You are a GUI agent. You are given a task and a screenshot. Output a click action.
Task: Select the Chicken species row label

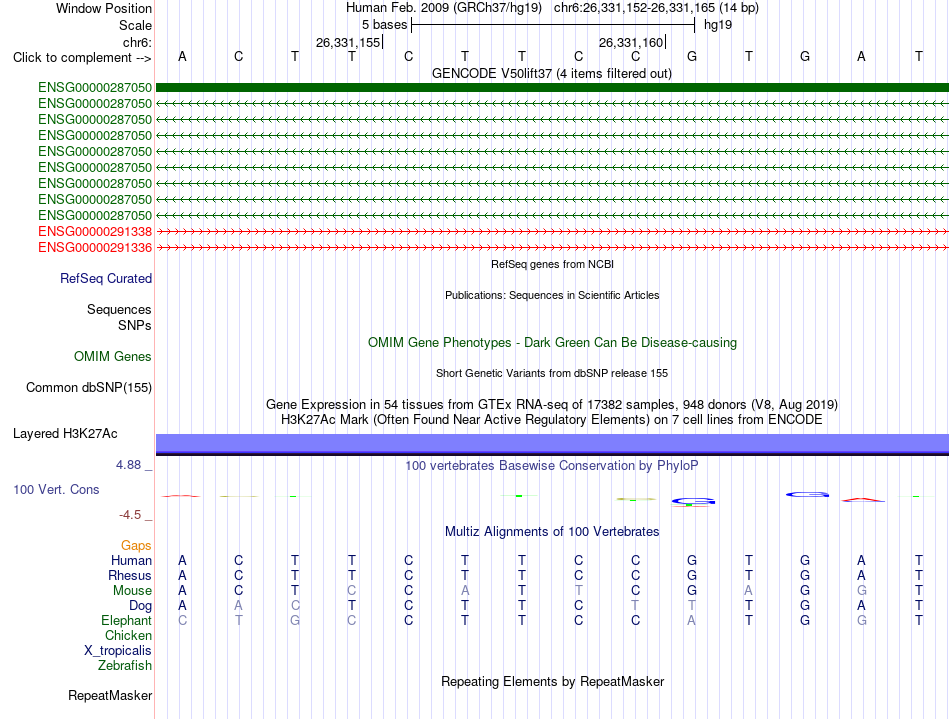click(128, 635)
